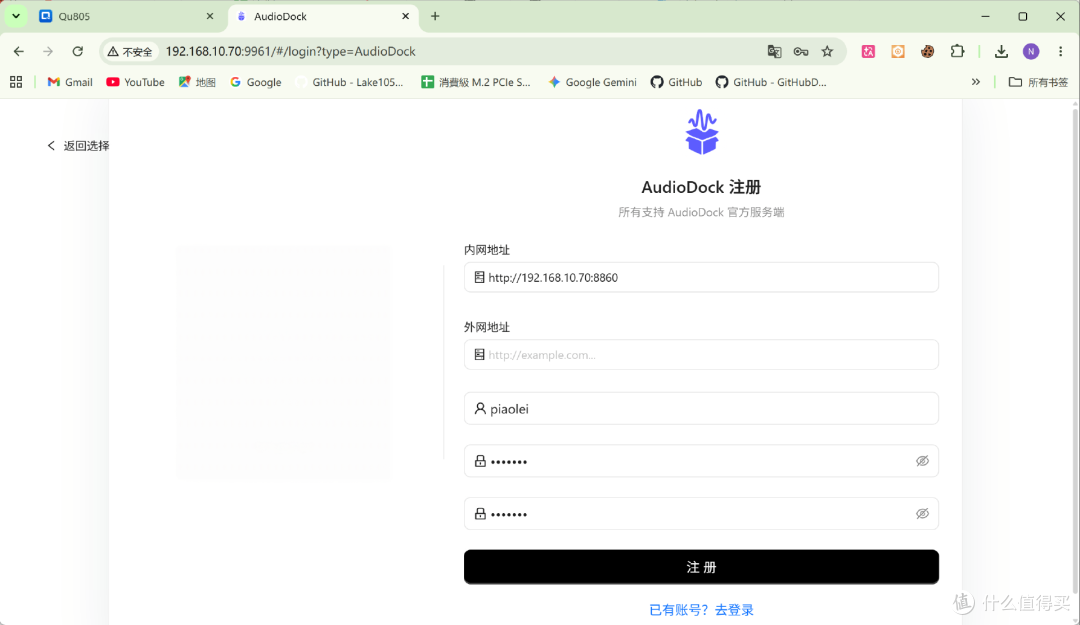Click the username field containing piaolei
The width and height of the screenshot is (1080, 625).
(701, 409)
